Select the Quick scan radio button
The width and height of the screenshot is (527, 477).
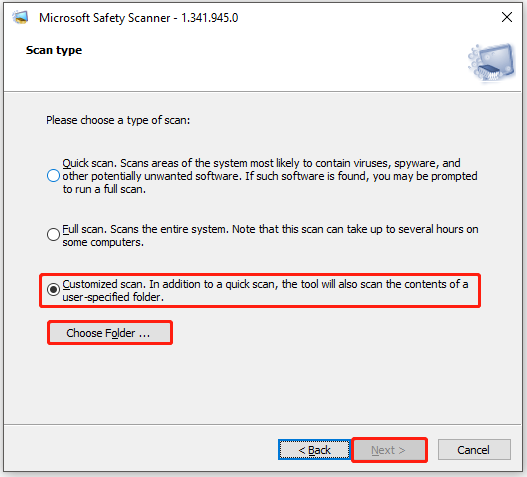[x=53, y=176]
